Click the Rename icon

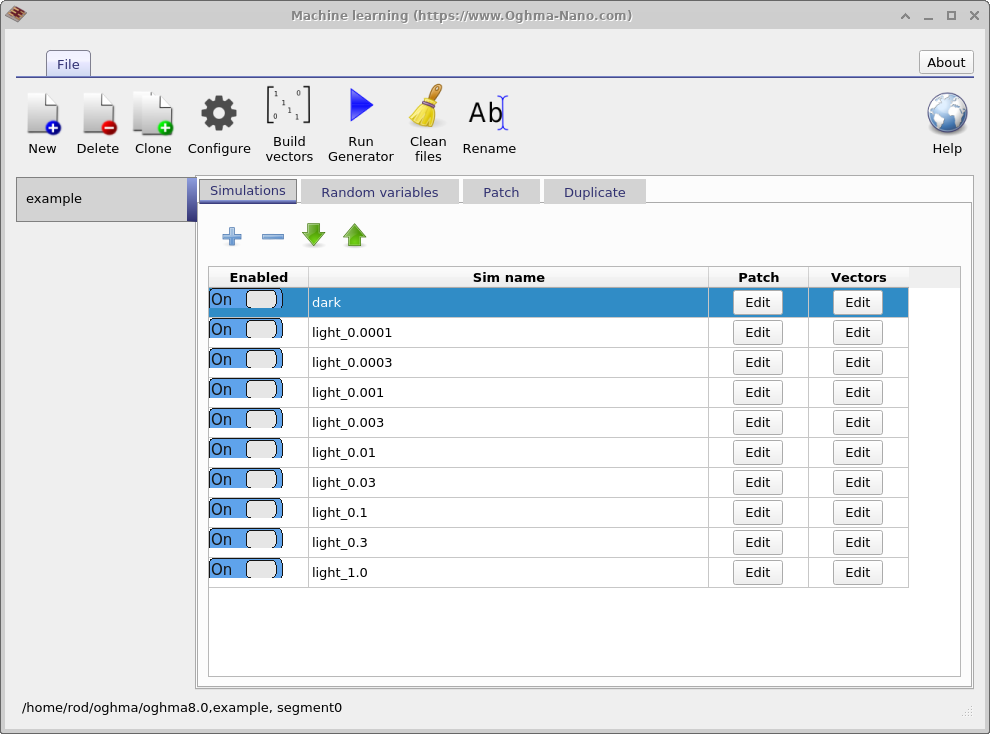489,114
